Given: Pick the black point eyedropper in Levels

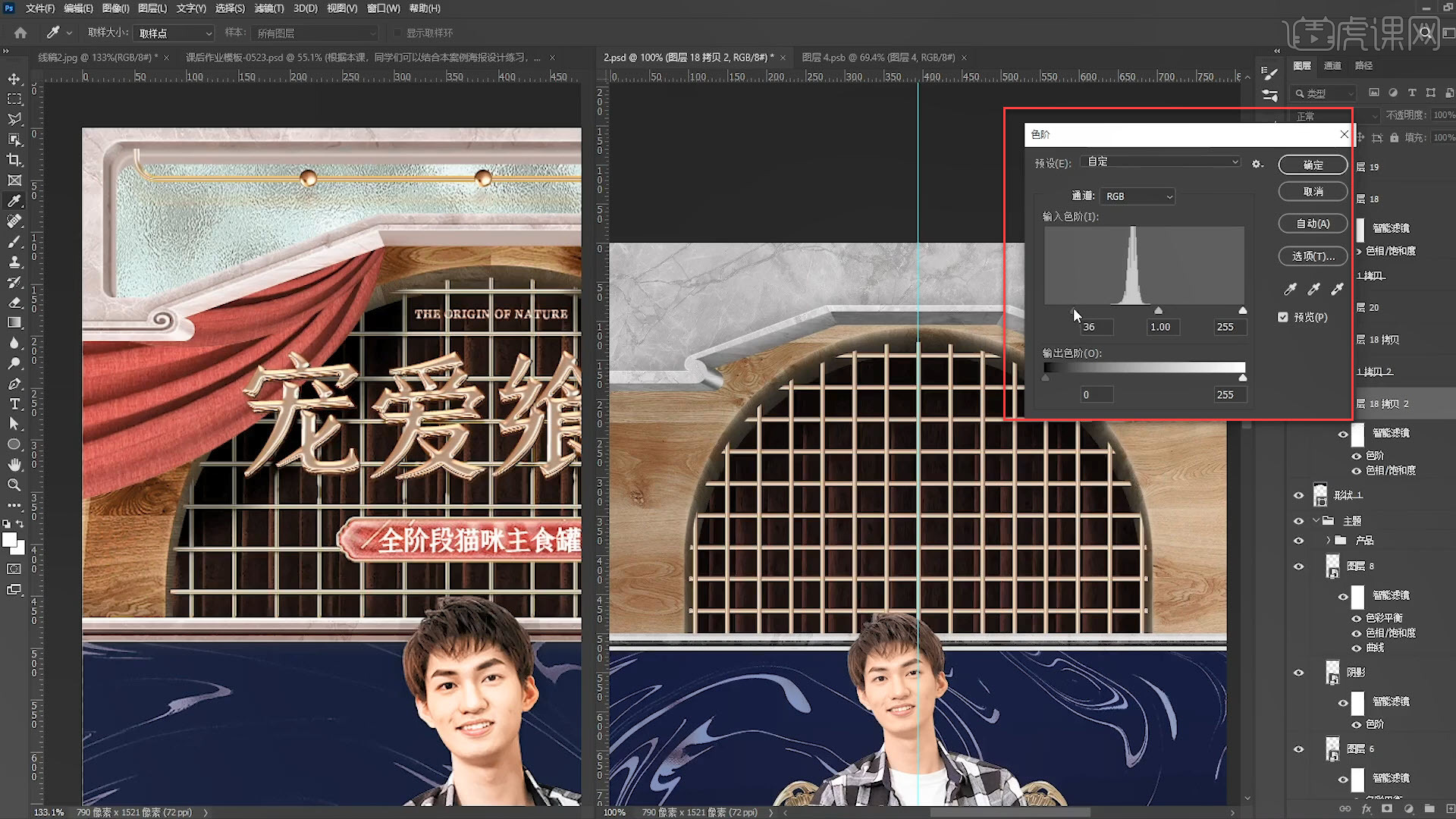Looking at the screenshot, I should [1290, 289].
